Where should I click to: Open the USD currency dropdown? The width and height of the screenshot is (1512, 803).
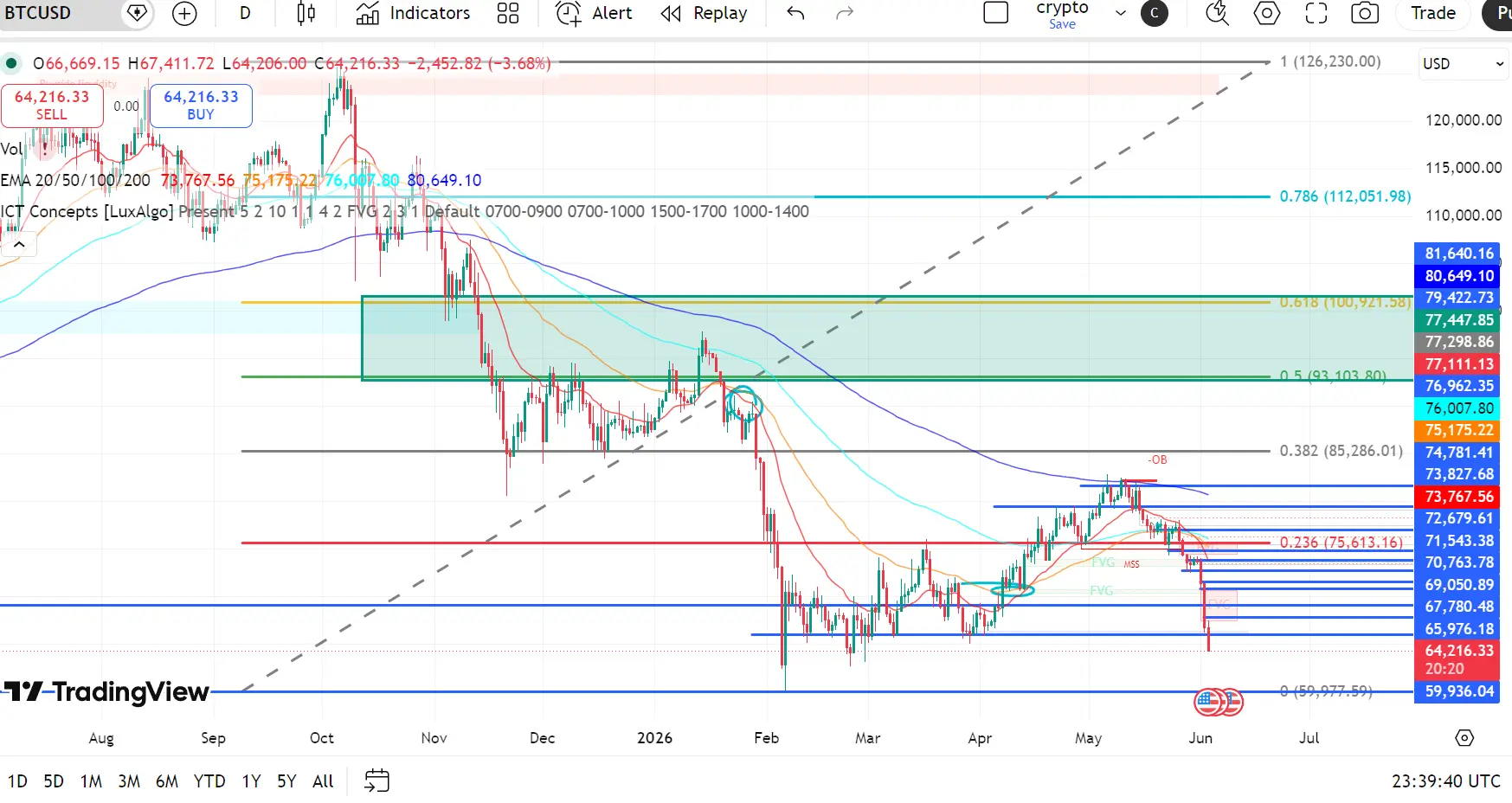coord(1463,64)
